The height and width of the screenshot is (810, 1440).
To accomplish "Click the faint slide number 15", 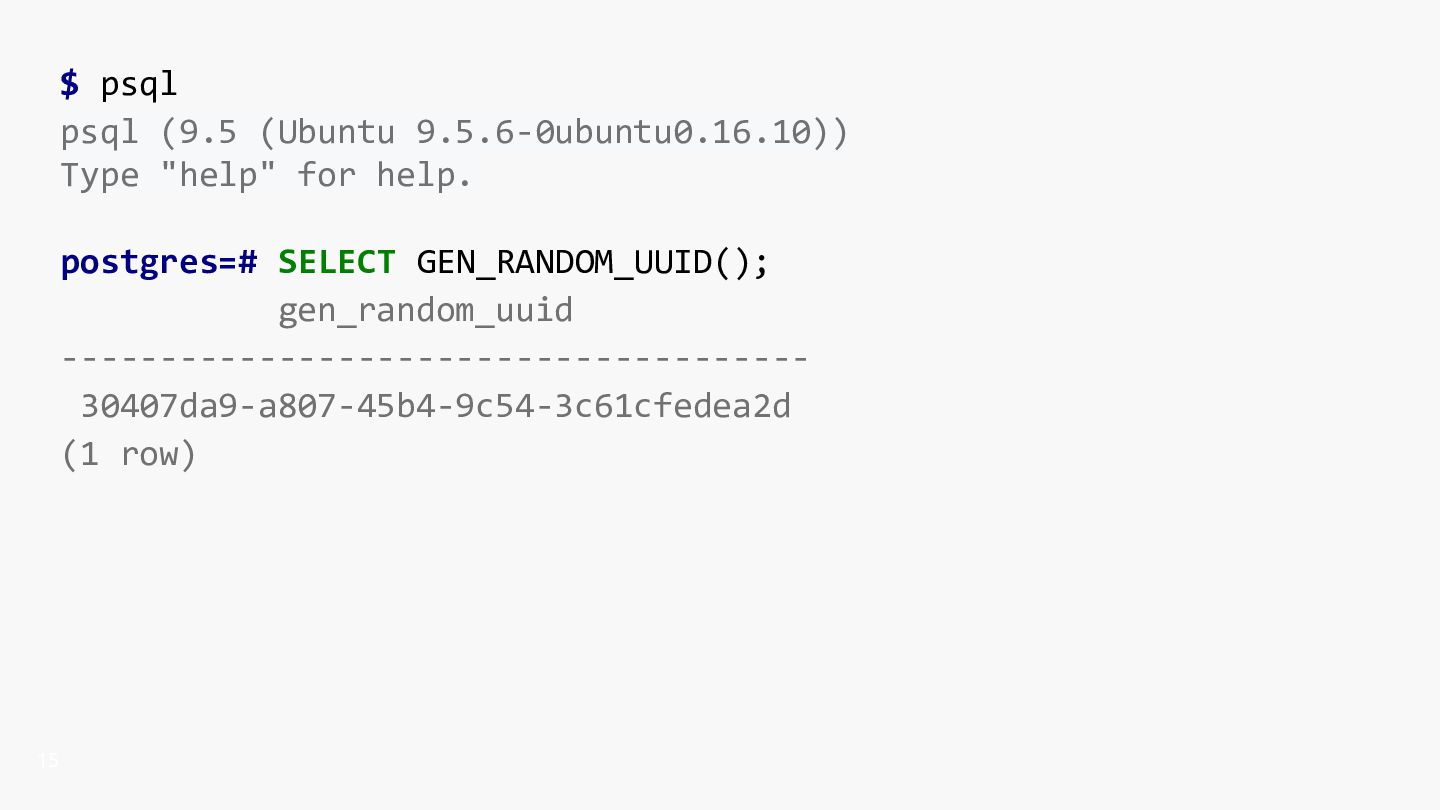I will point(48,761).
